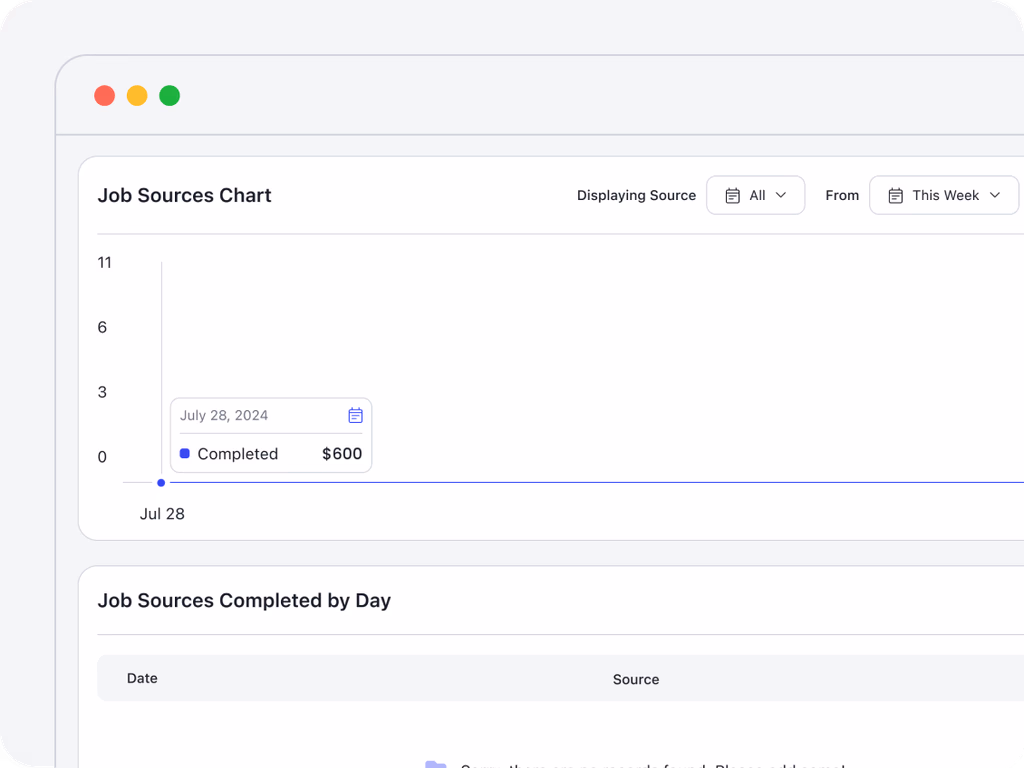Sort by the Source column header
Viewport: 1024px width, 768px height.
coord(636,679)
